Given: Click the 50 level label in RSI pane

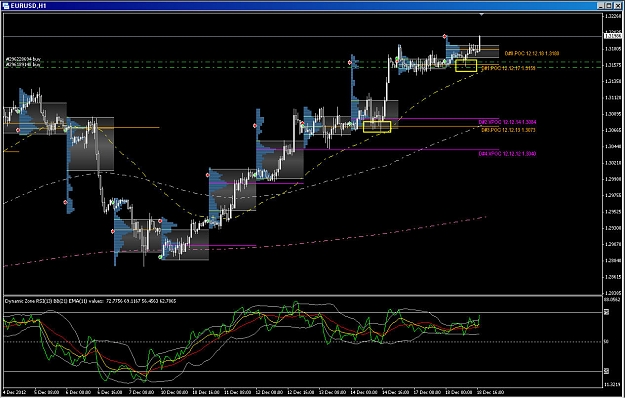Looking at the screenshot, I should point(607,342).
